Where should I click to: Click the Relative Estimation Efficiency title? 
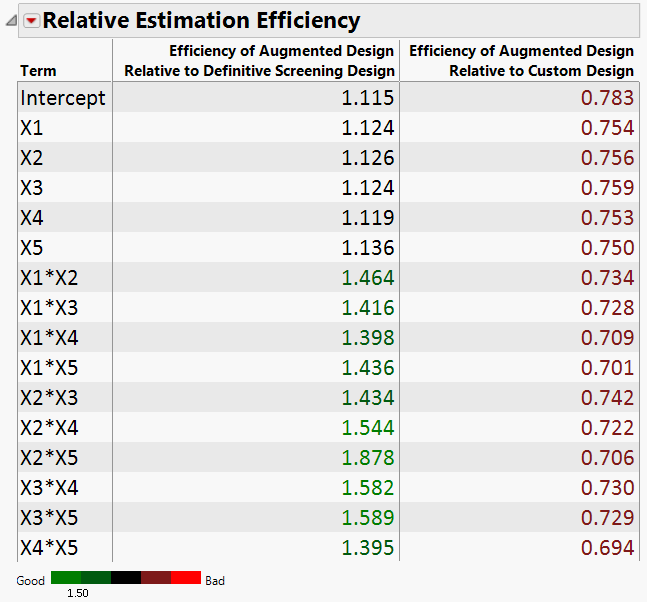[201, 20]
